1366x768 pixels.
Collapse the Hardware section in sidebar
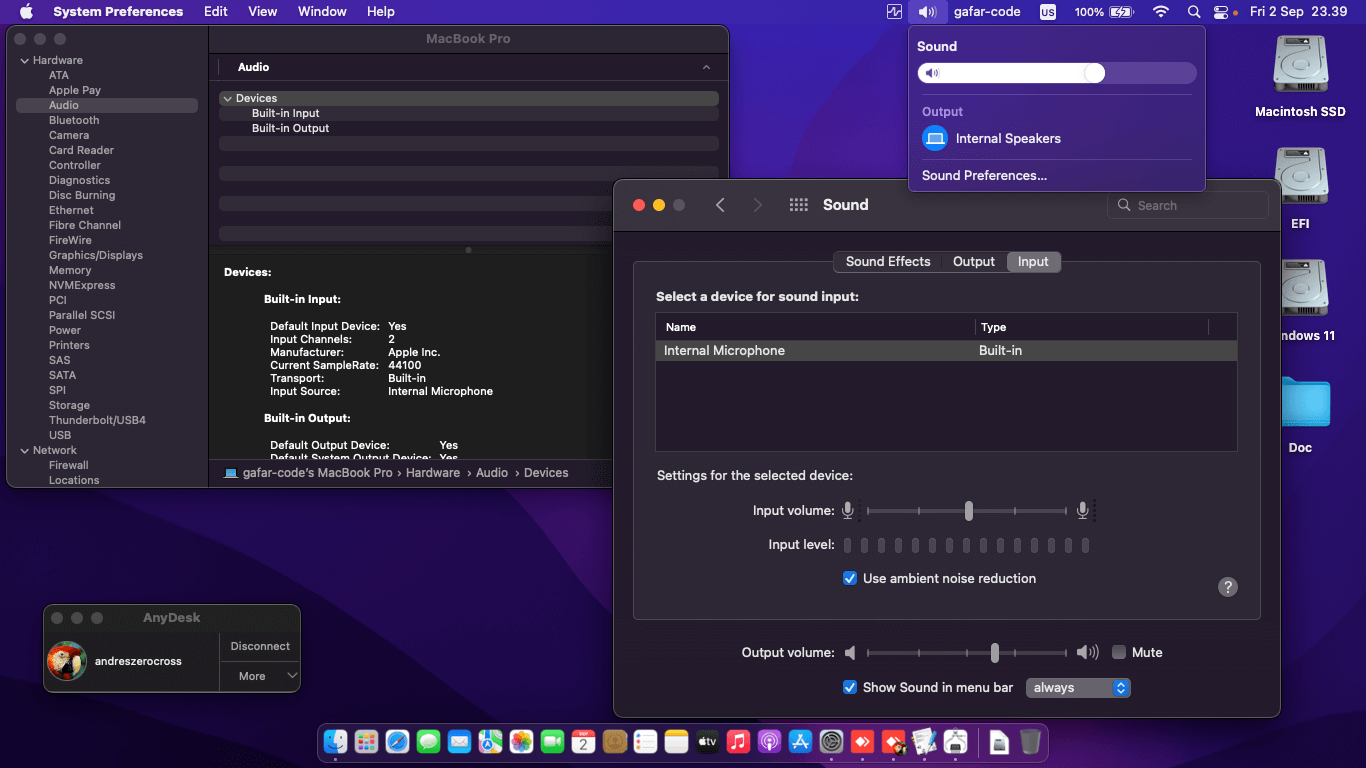coord(25,60)
